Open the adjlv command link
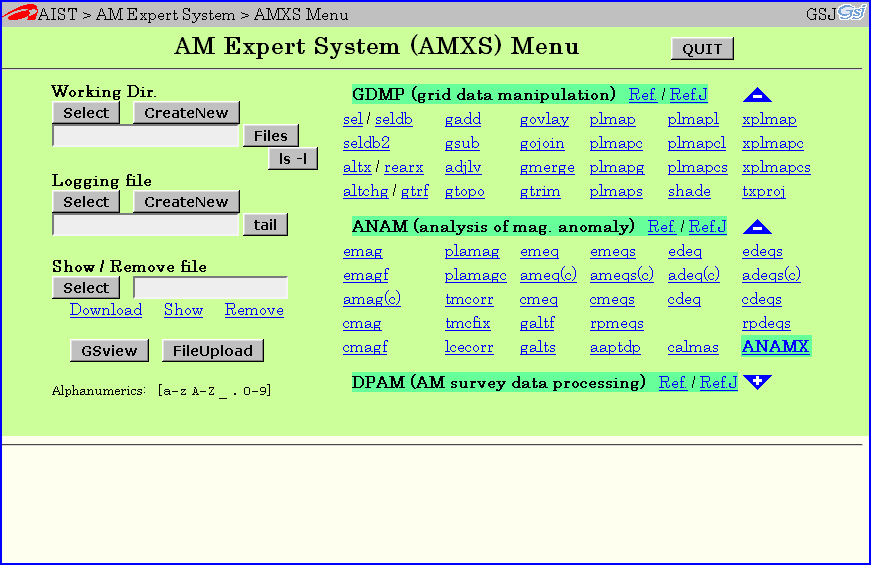The width and height of the screenshot is (871, 565). [x=463, y=167]
